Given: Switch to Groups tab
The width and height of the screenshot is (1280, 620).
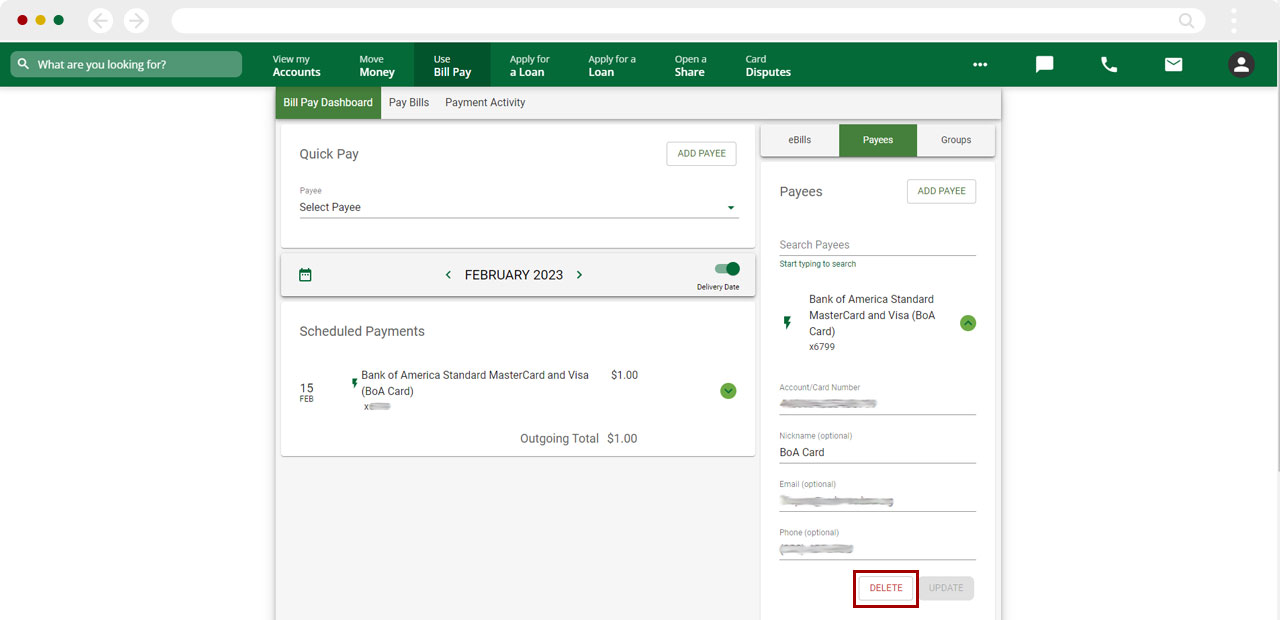Looking at the screenshot, I should coord(956,140).
